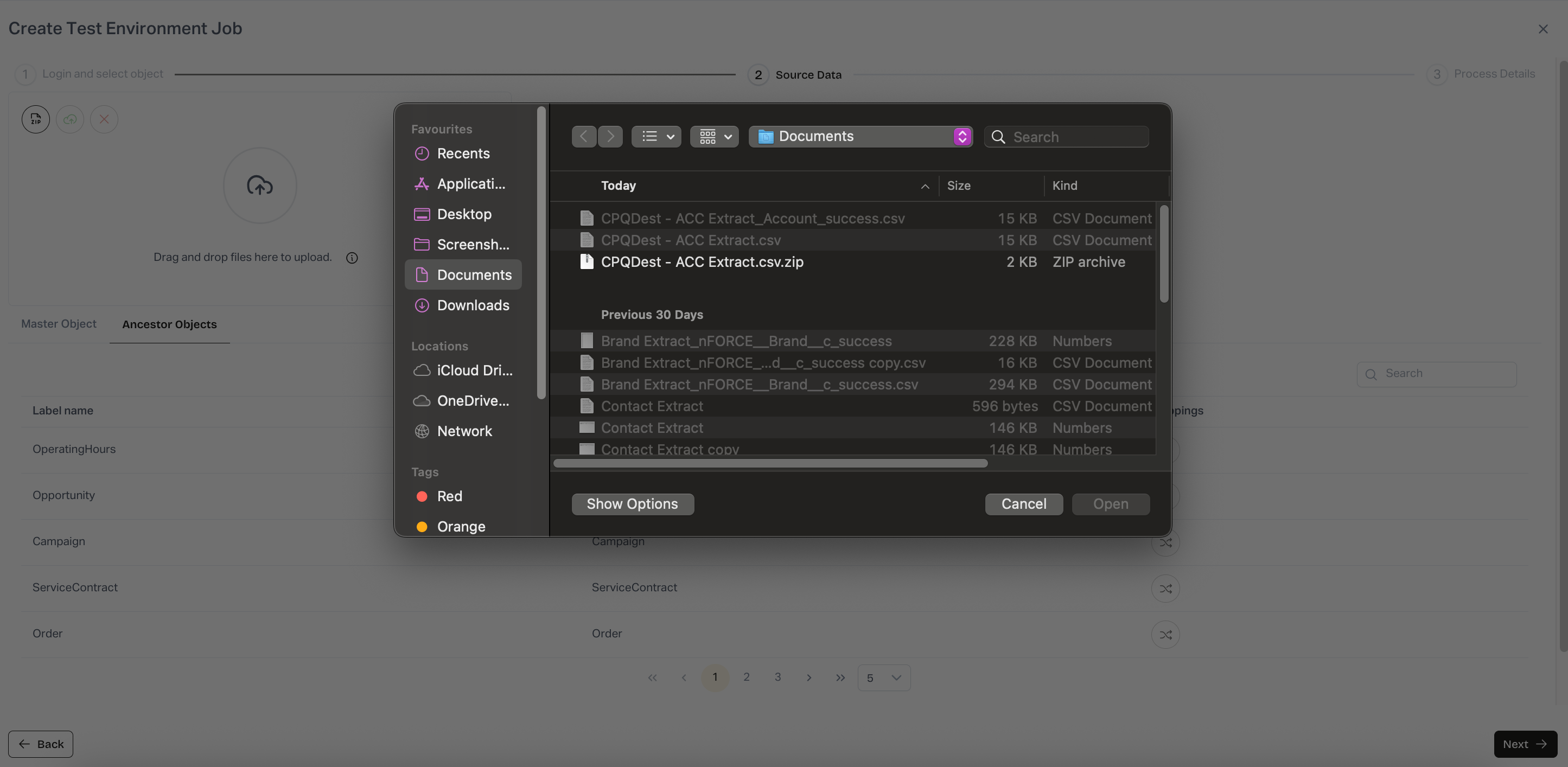Select the Ancestor Objects tab

169,324
